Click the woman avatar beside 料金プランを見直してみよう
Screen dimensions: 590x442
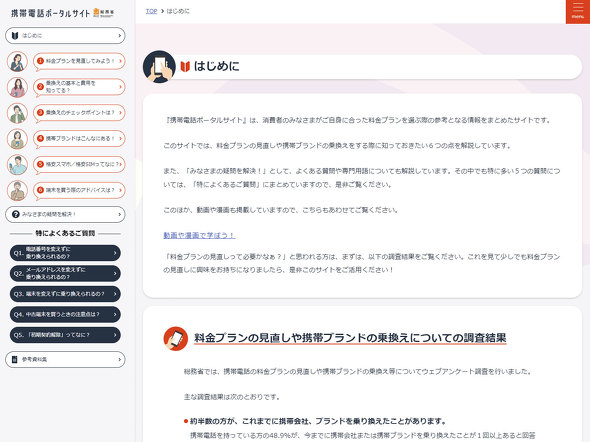coord(17,62)
